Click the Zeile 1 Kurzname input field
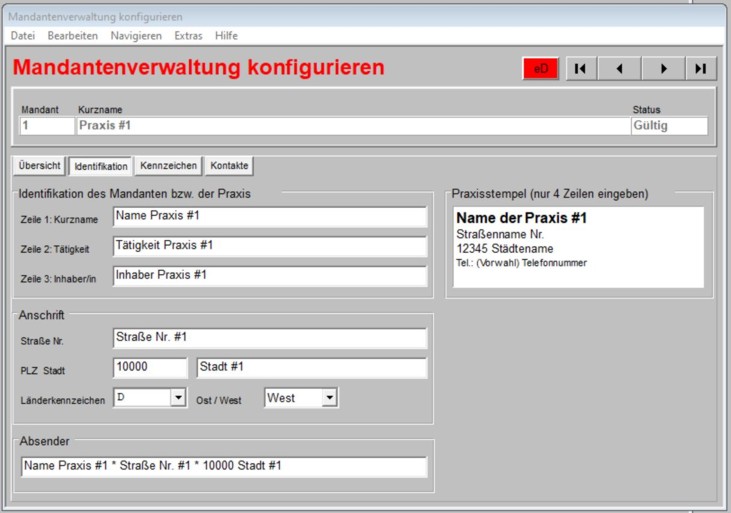 [269, 217]
